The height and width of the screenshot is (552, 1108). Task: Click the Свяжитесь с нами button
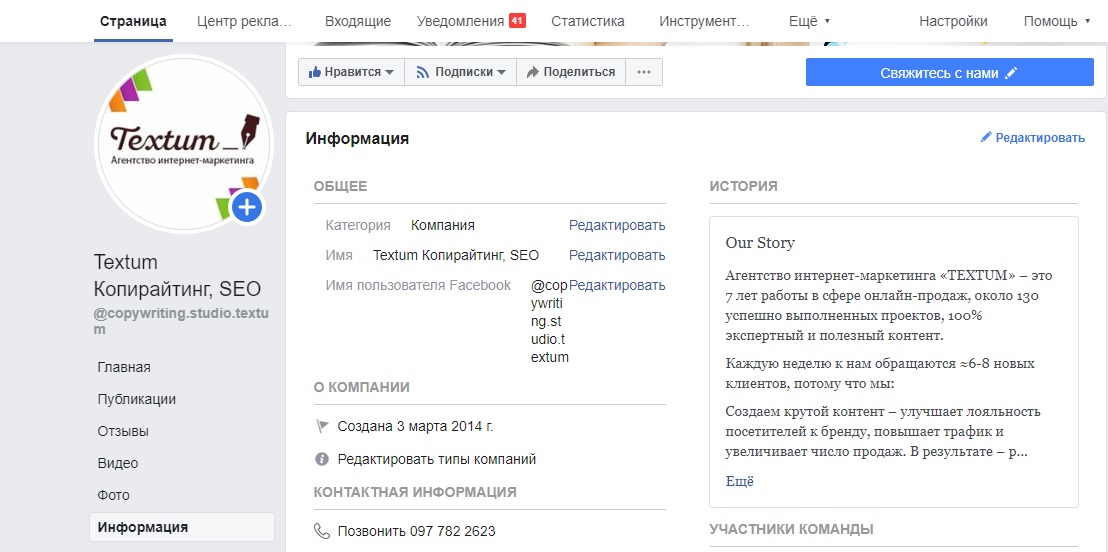click(x=950, y=72)
